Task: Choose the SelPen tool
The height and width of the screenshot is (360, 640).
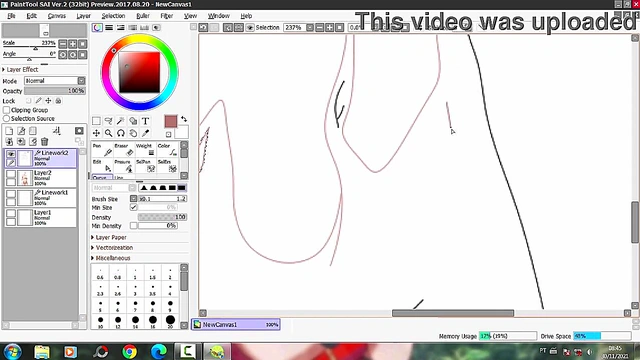Action: point(145,166)
